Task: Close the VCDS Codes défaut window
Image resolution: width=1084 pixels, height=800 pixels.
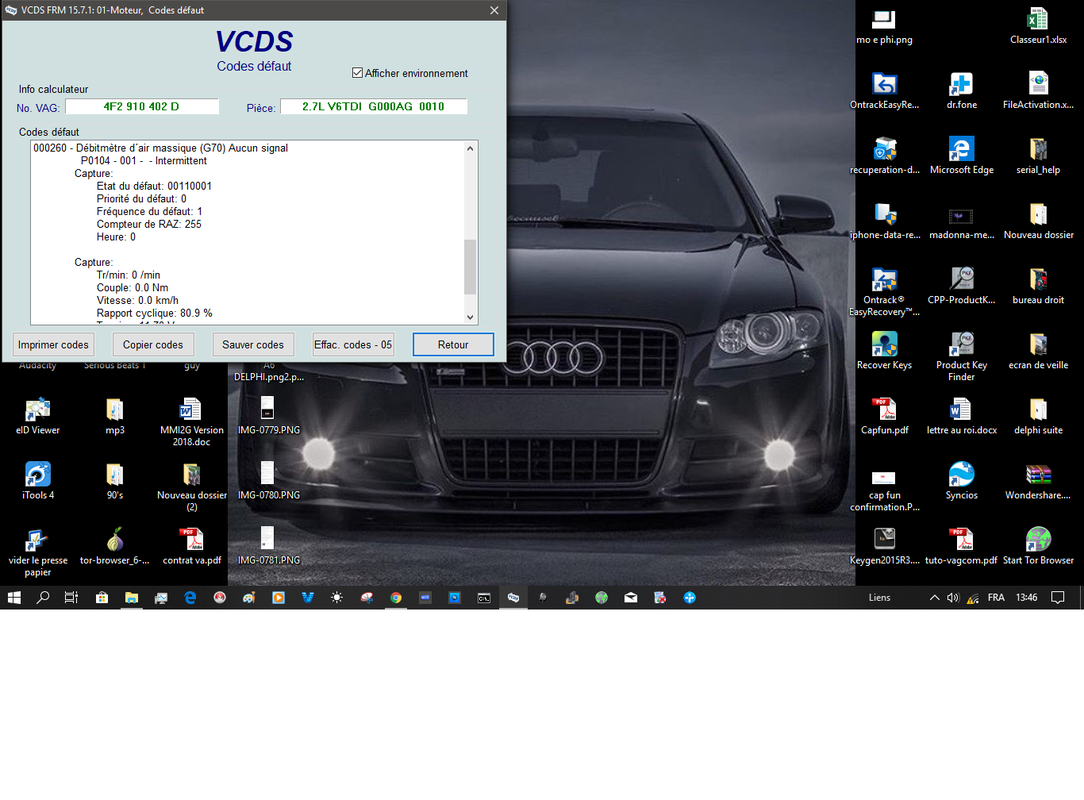Action: pos(494,10)
